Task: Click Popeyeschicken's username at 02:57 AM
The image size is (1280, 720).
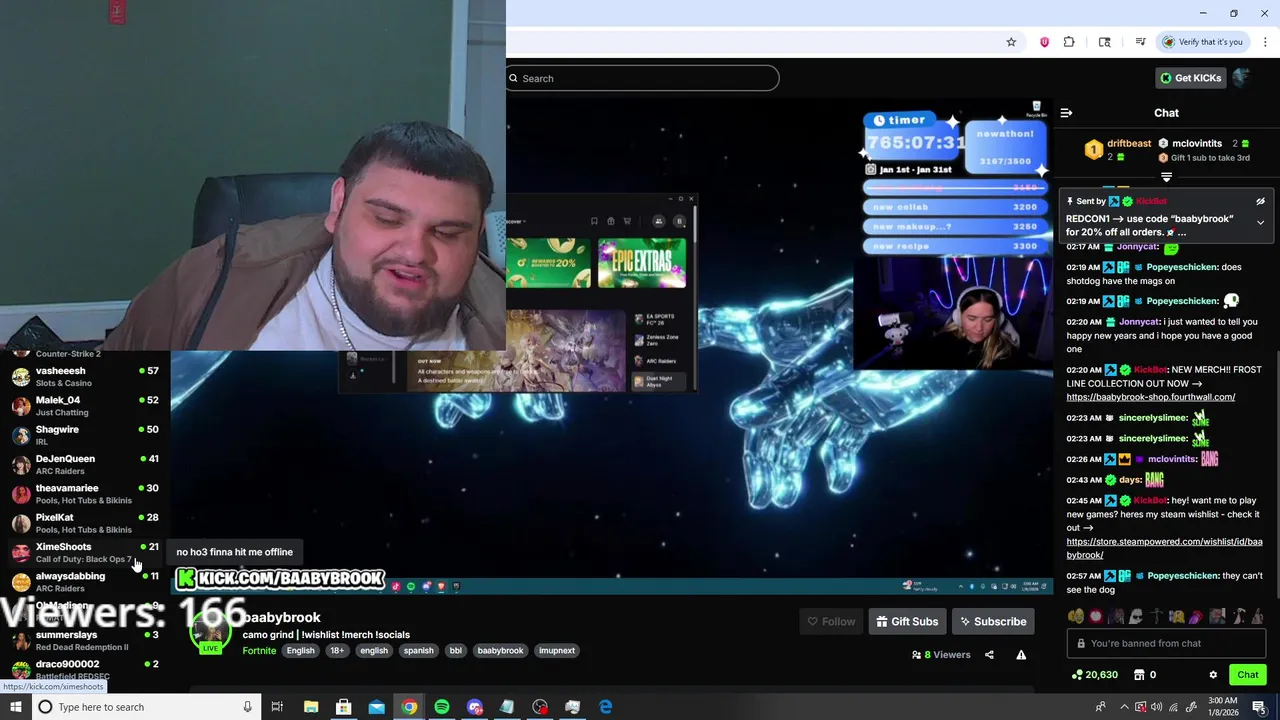Action: 1182,576
